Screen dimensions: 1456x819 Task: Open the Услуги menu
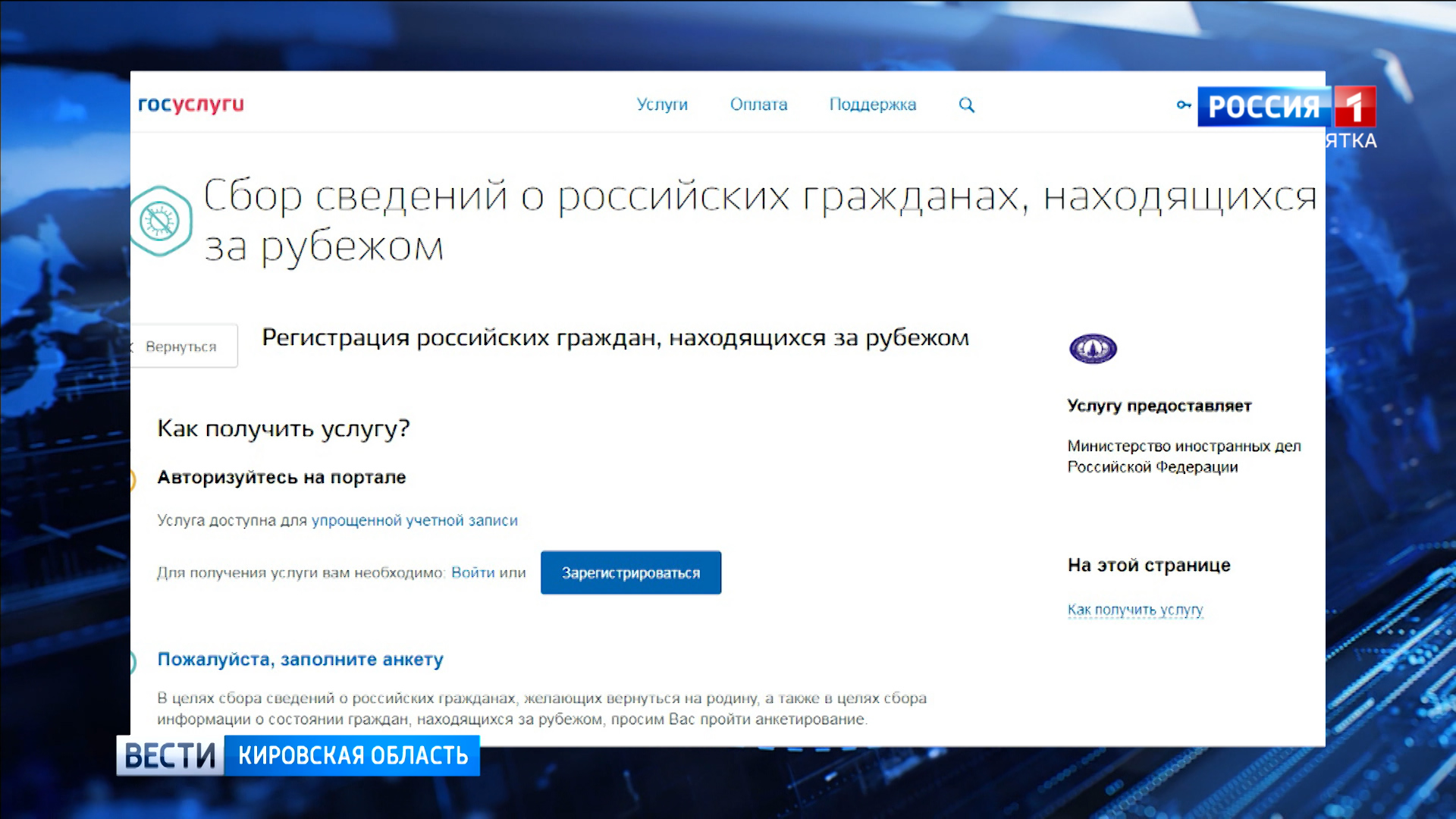point(662,105)
